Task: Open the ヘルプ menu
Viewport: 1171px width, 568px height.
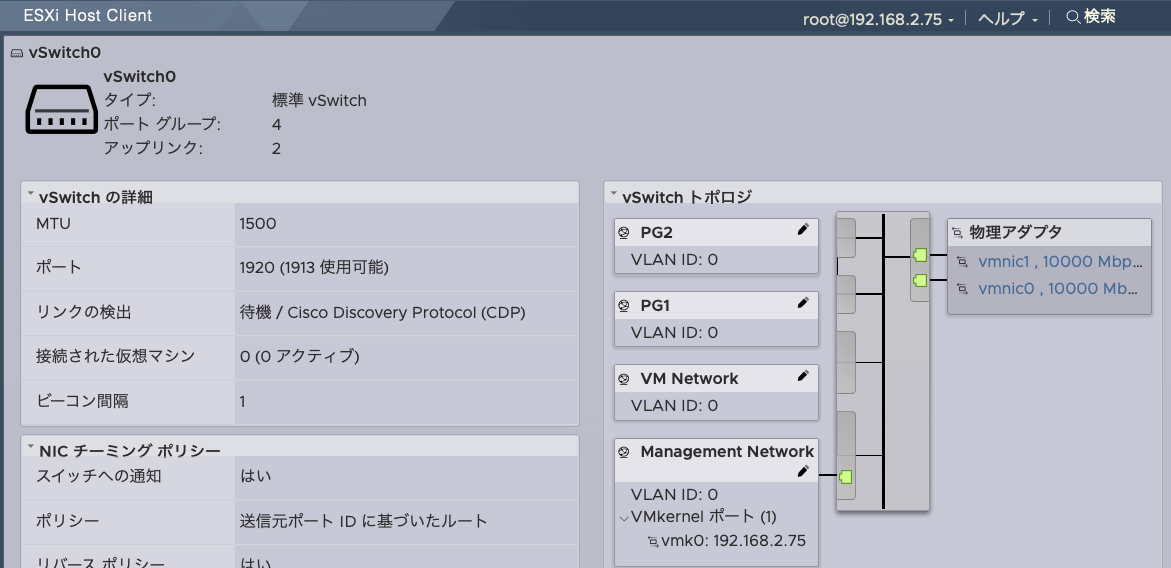Action: (x=1007, y=19)
